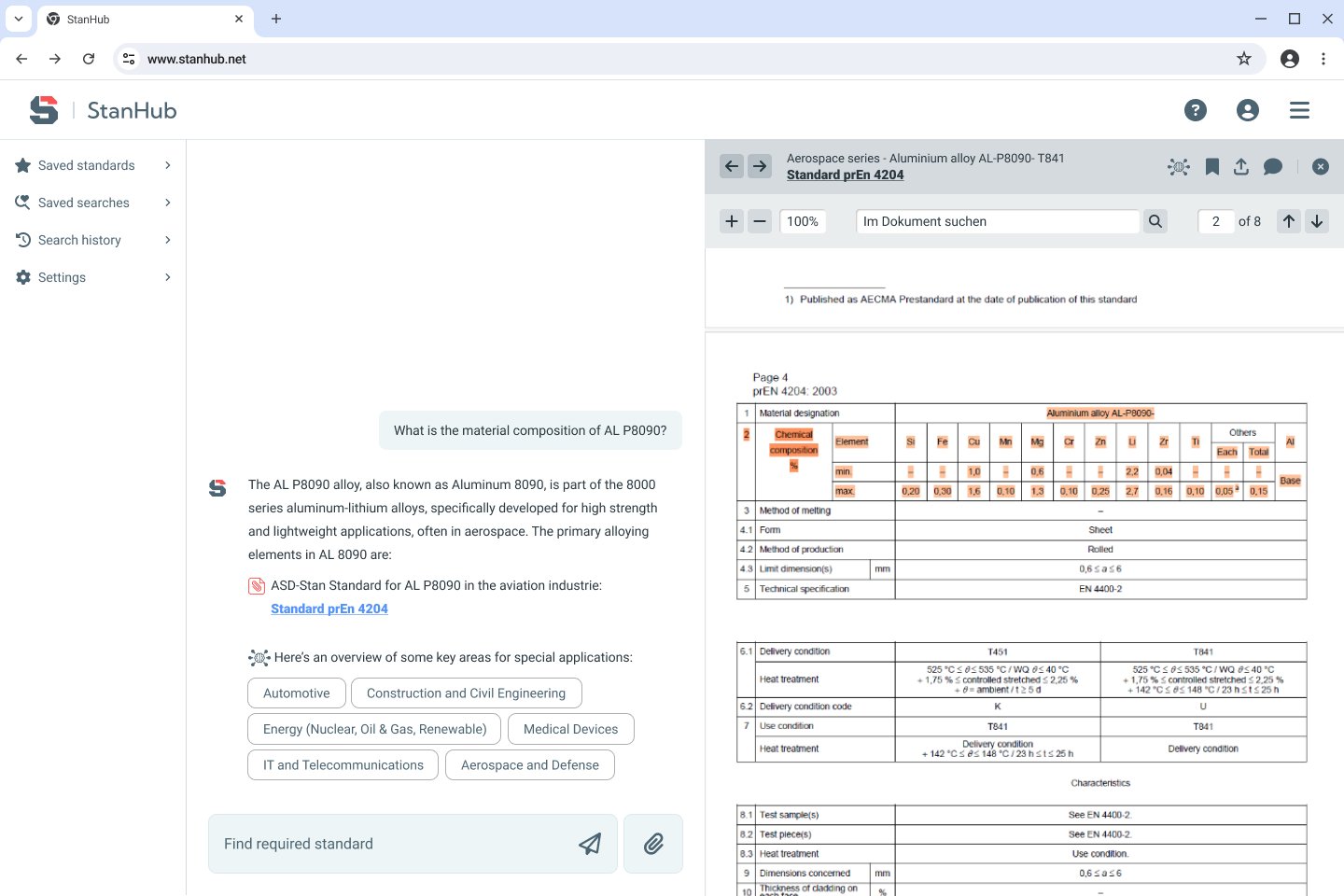Screen dimensions: 1344x896
Task: Click the user question message bubble
Action: click(530, 430)
